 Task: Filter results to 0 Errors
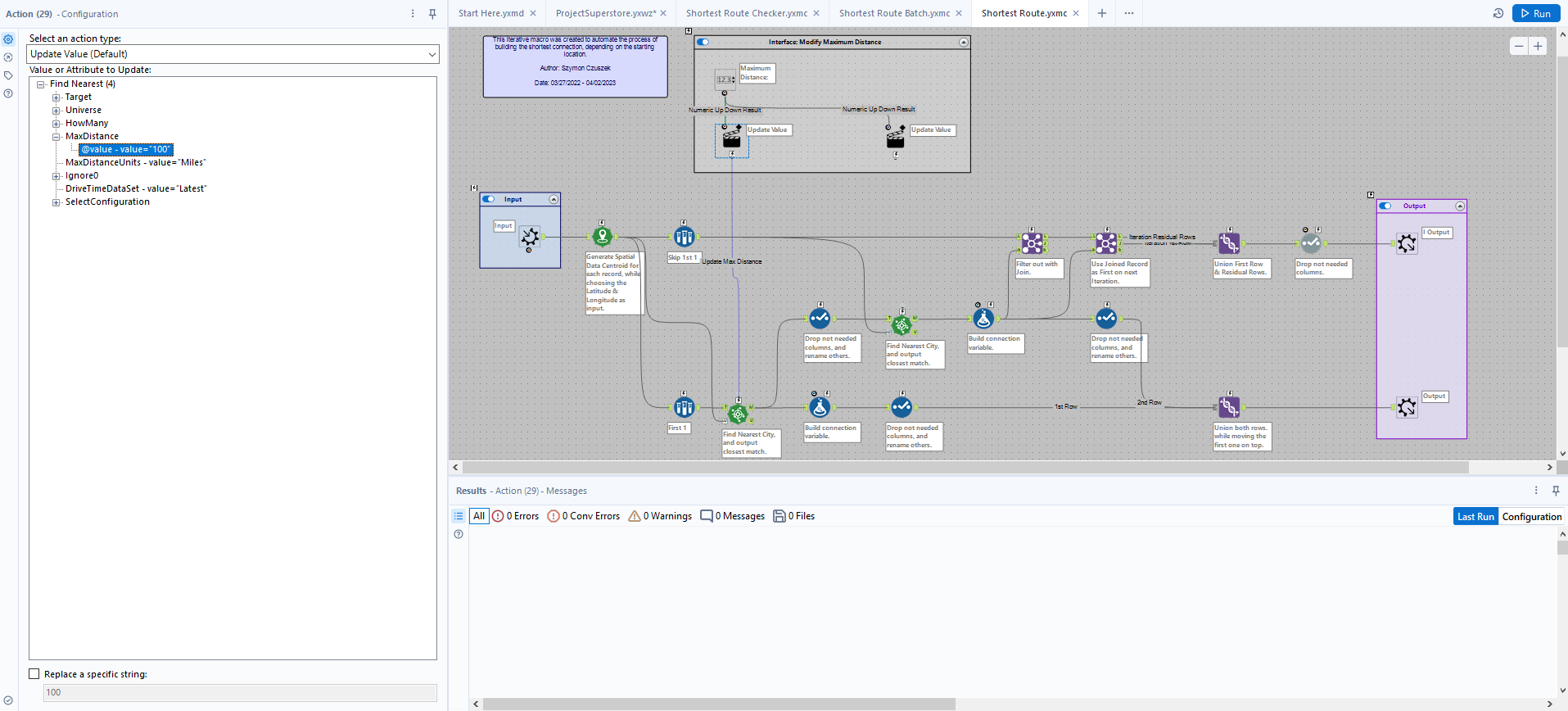coord(516,516)
